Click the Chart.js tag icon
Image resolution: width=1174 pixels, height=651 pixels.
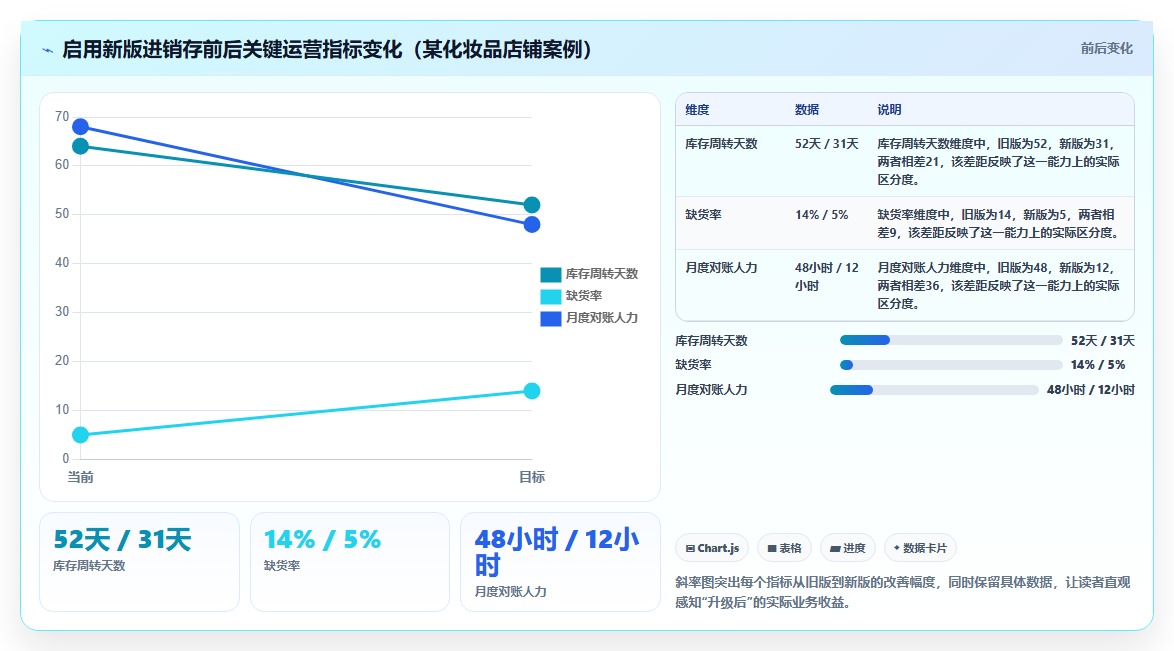[690, 548]
